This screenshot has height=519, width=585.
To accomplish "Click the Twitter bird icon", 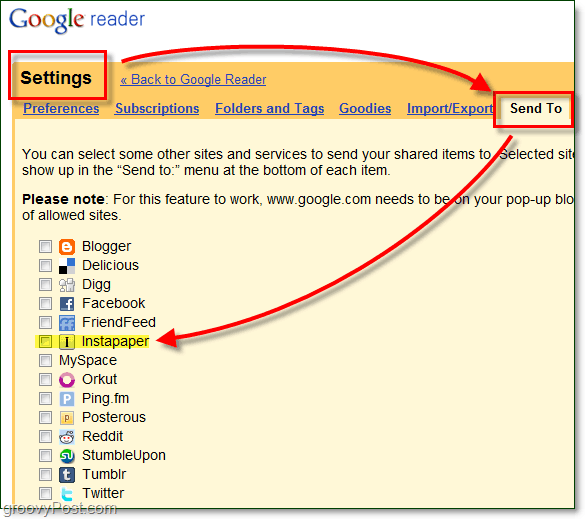I will point(67,494).
